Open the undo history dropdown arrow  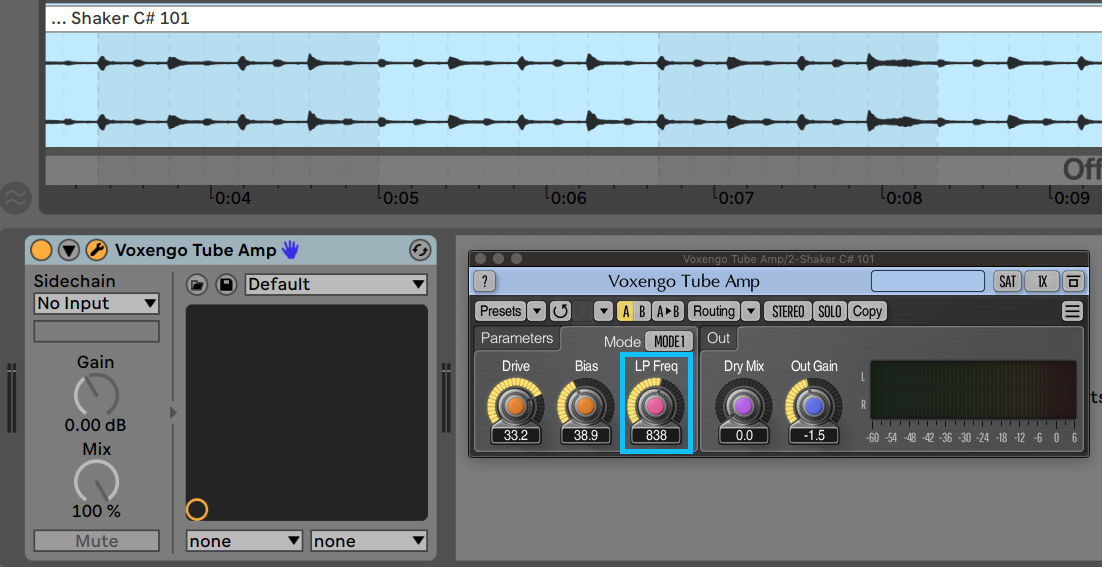point(604,311)
